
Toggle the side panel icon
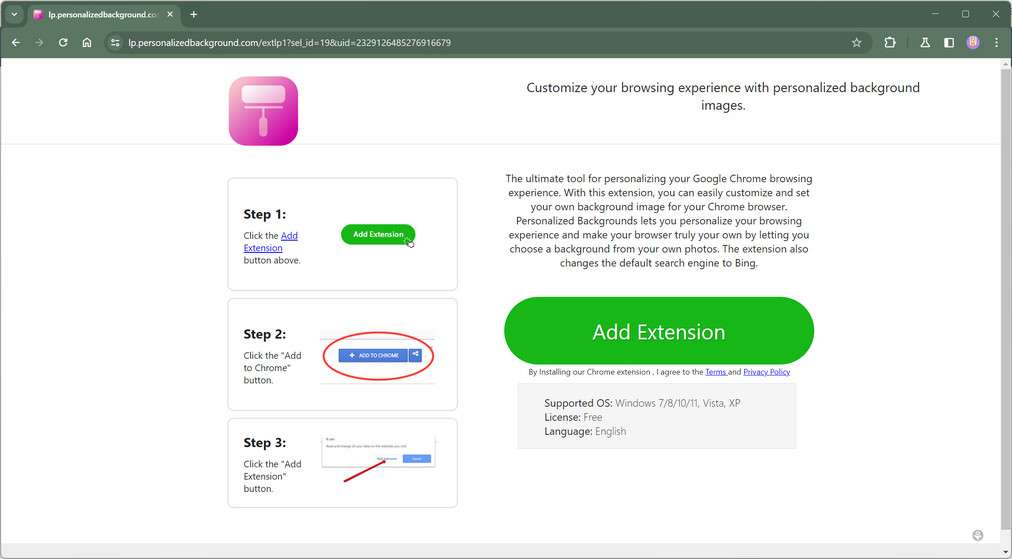pos(949,43)
